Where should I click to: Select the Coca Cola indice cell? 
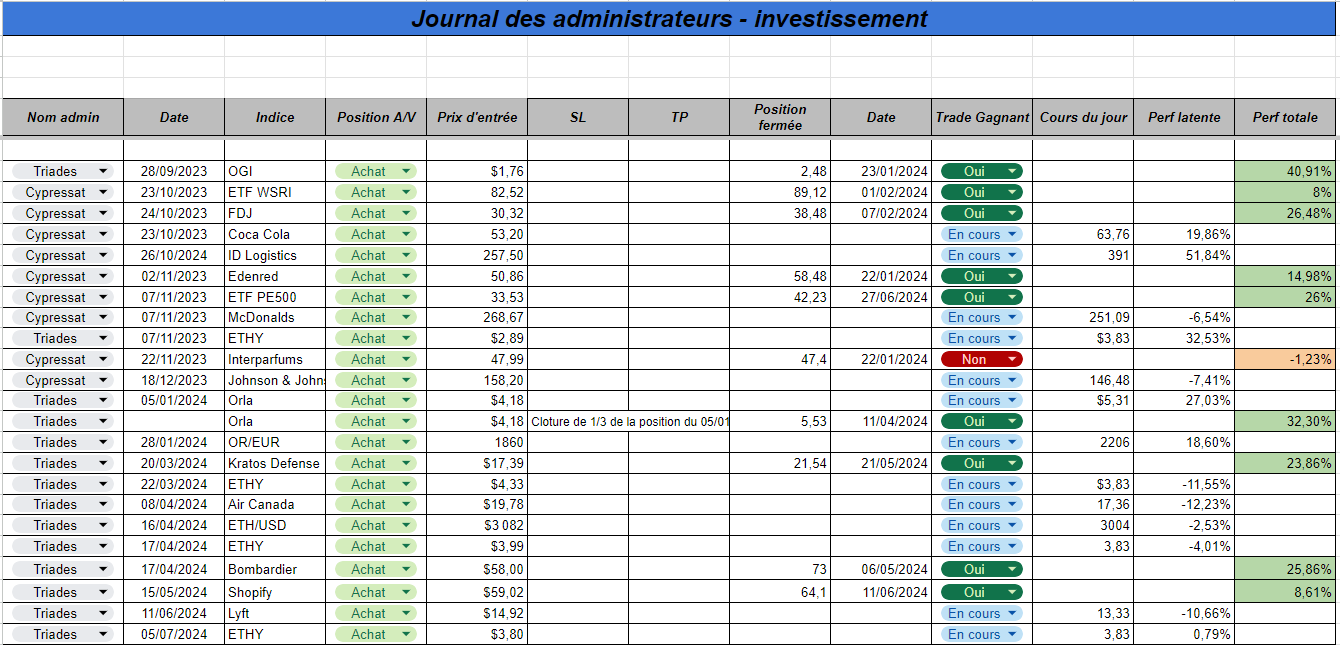coord(275,234)
